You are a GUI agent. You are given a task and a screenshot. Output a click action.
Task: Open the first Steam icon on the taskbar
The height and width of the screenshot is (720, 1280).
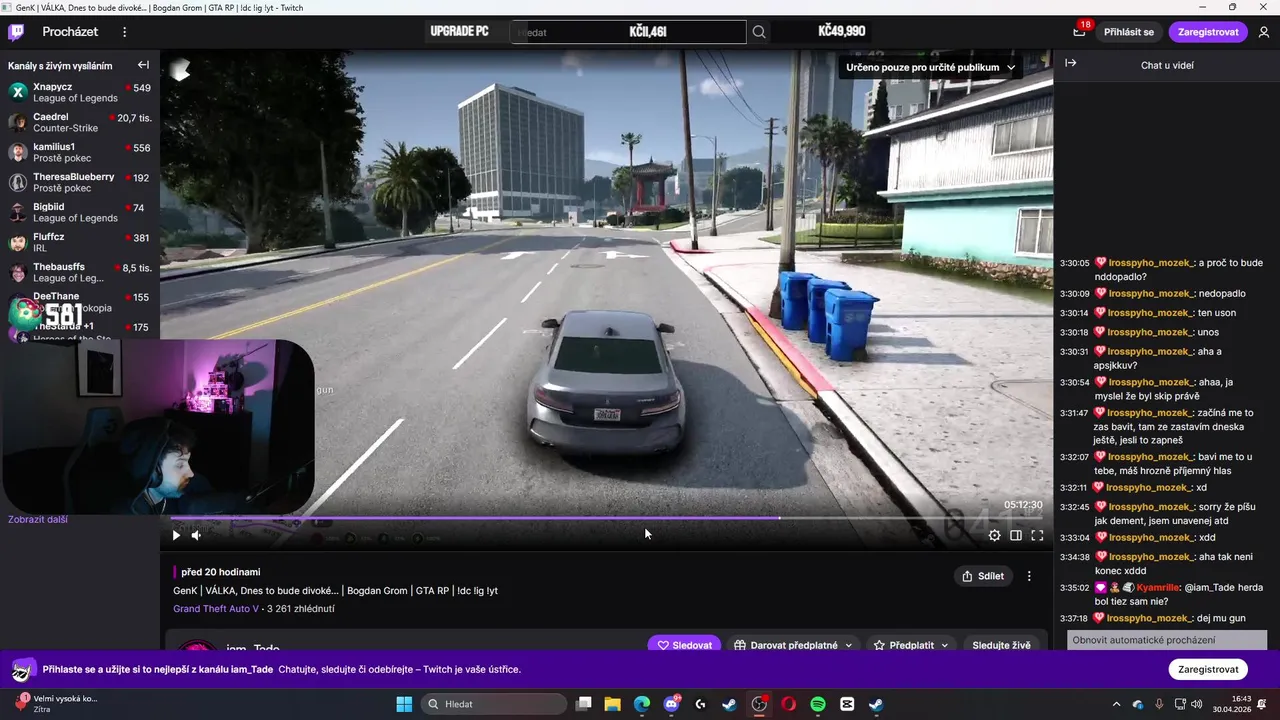coord(729,704)
